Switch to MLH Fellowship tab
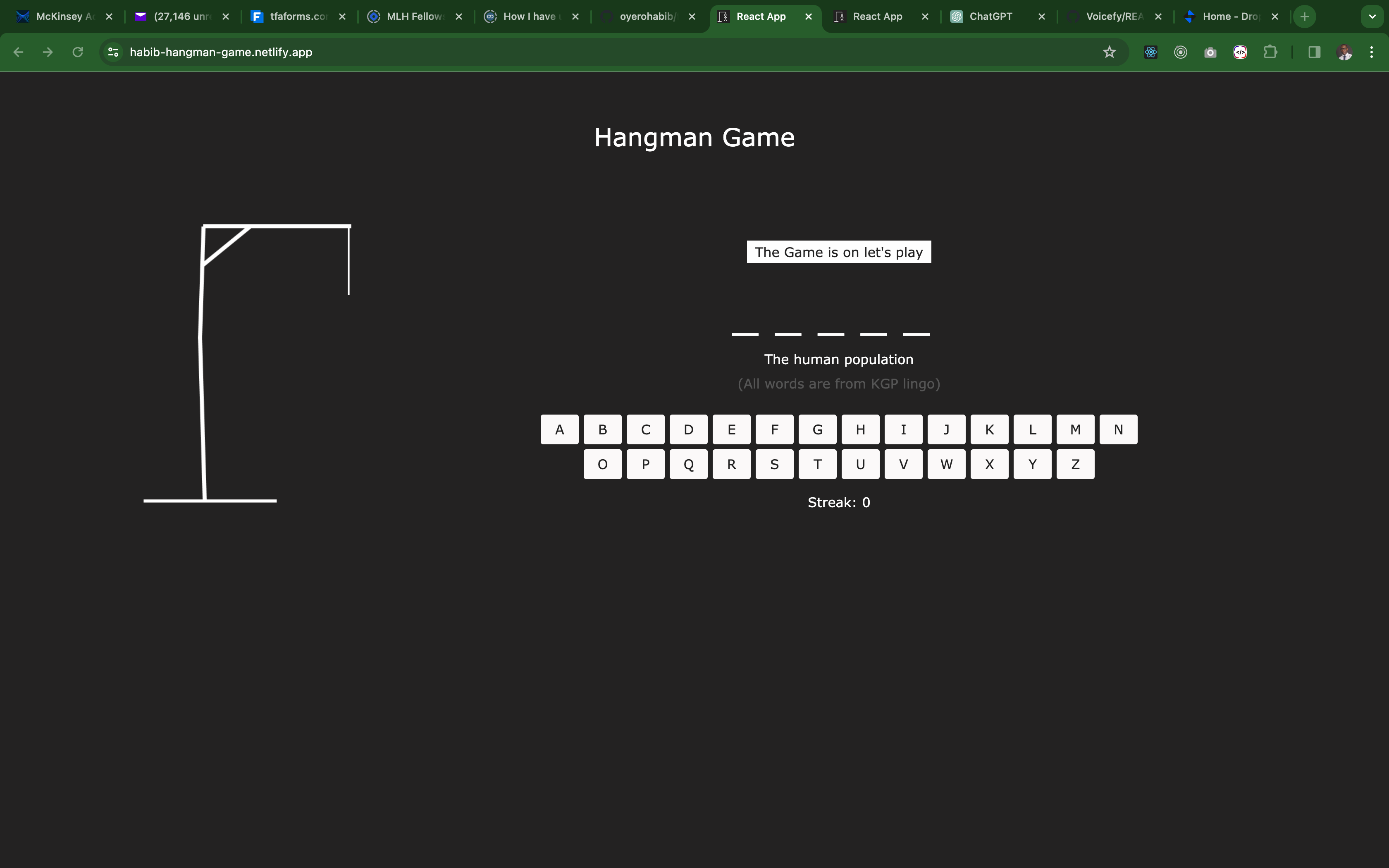 (x=414, y=17)
